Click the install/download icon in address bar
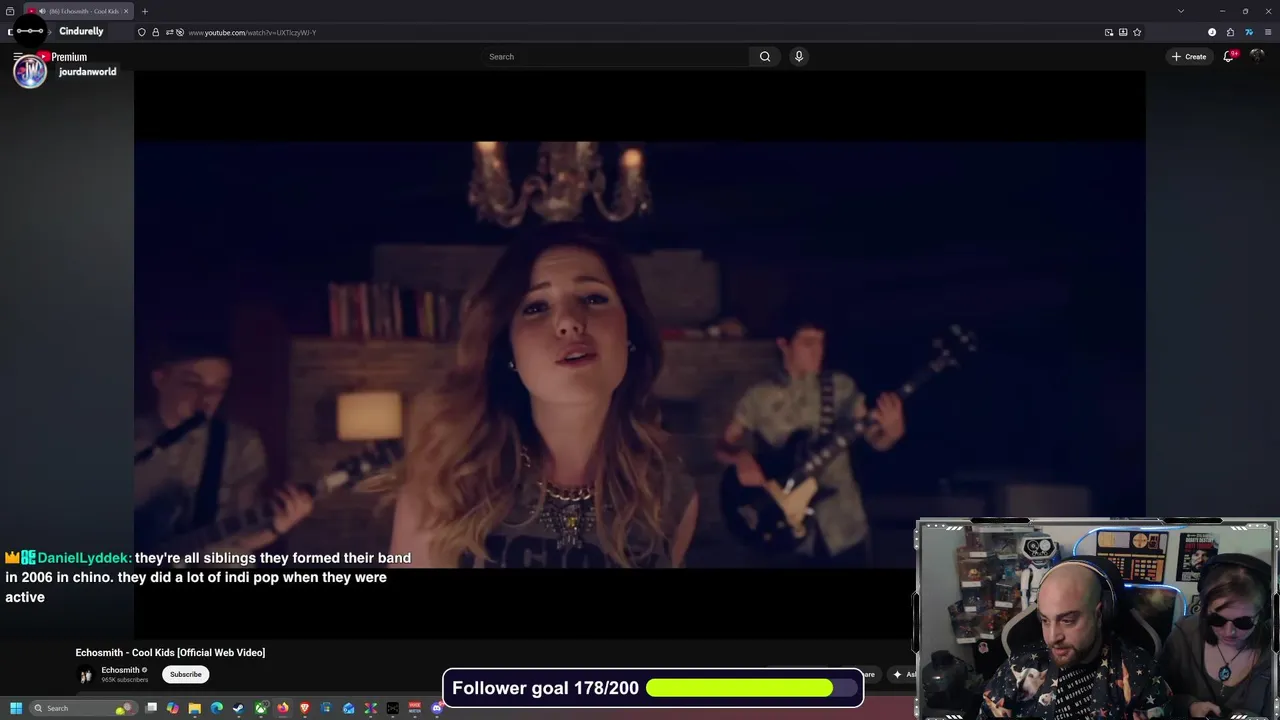The height and width of the screenshot is (720, 1280). 1123,32
